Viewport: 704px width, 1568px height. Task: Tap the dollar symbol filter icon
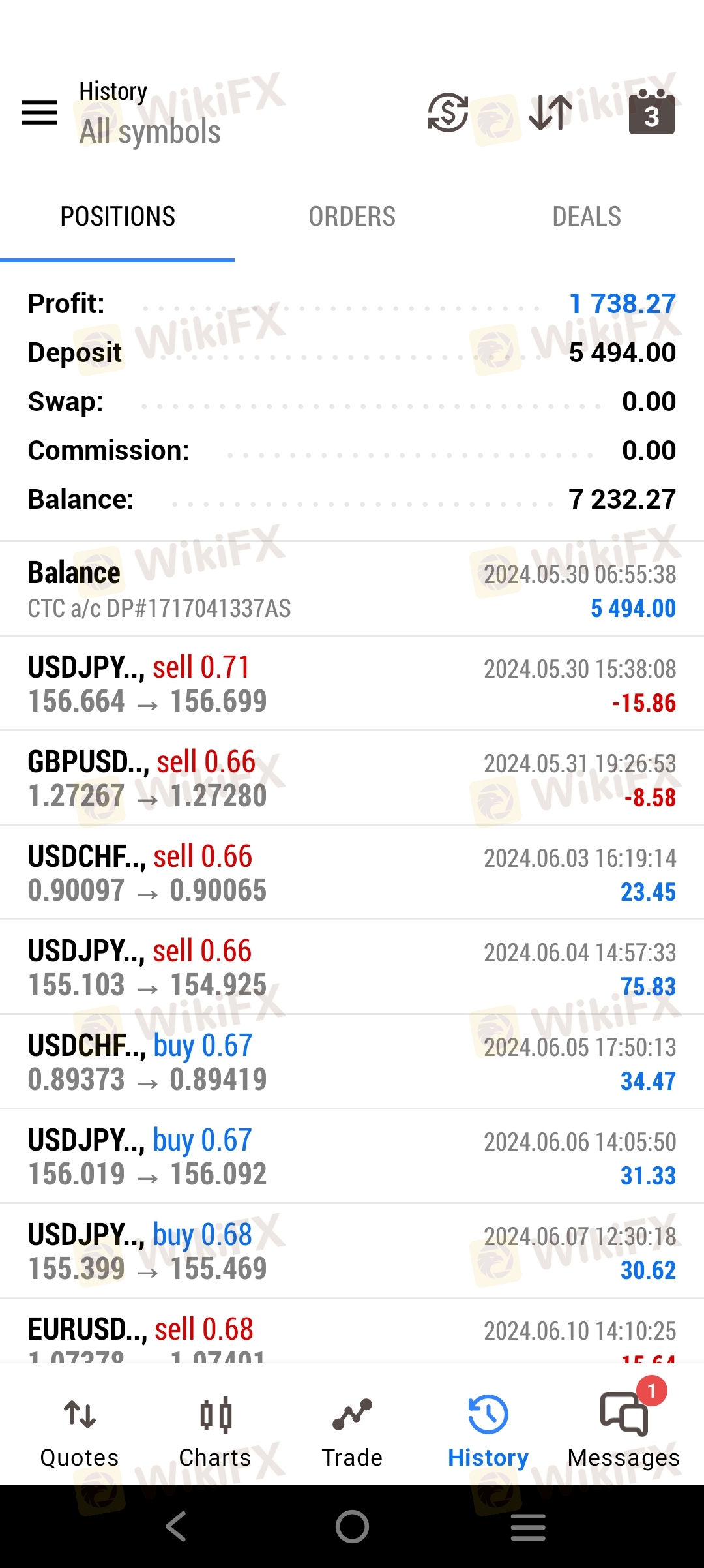(448, 112)
